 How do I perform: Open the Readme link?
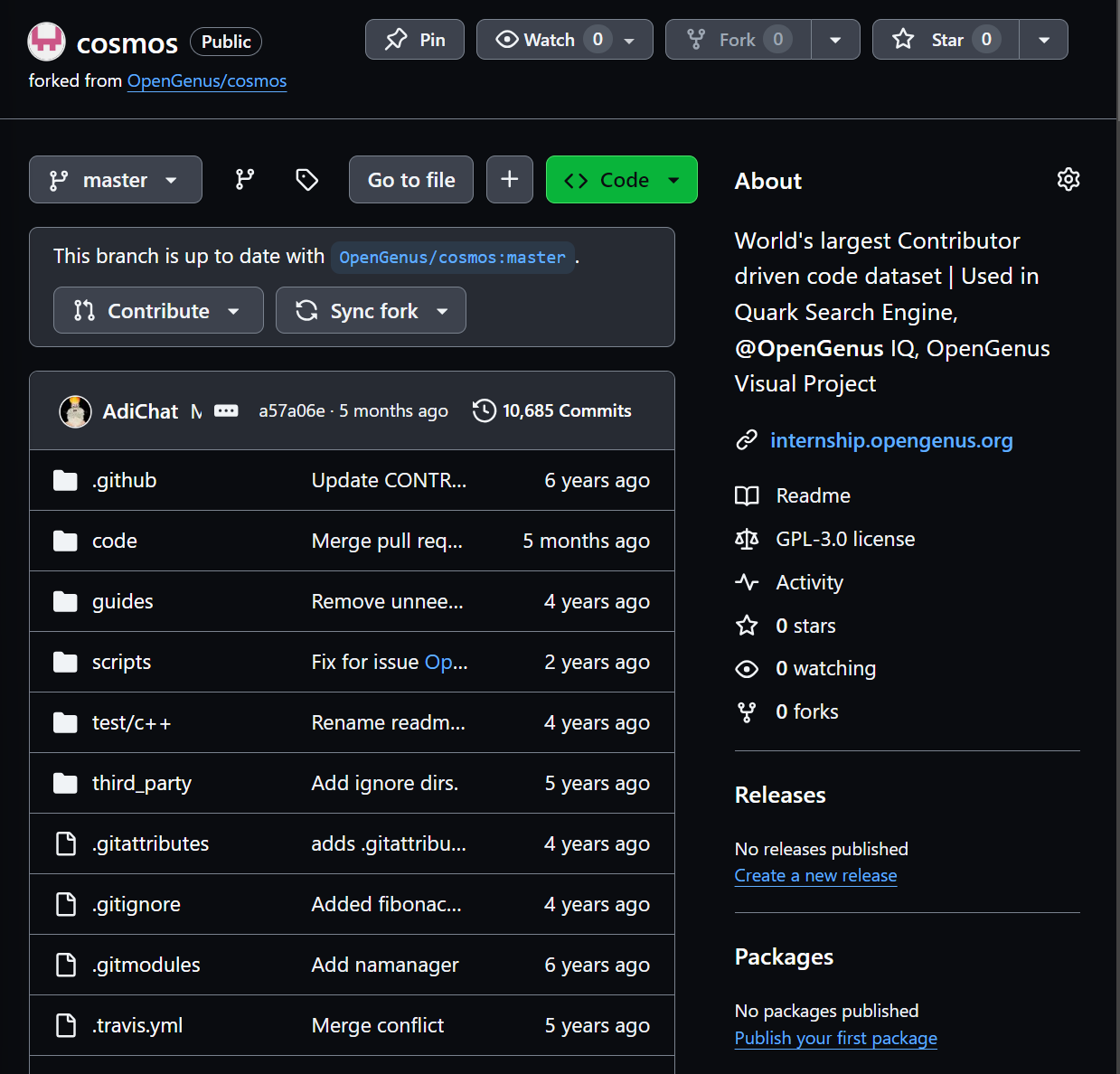point(813,495)
